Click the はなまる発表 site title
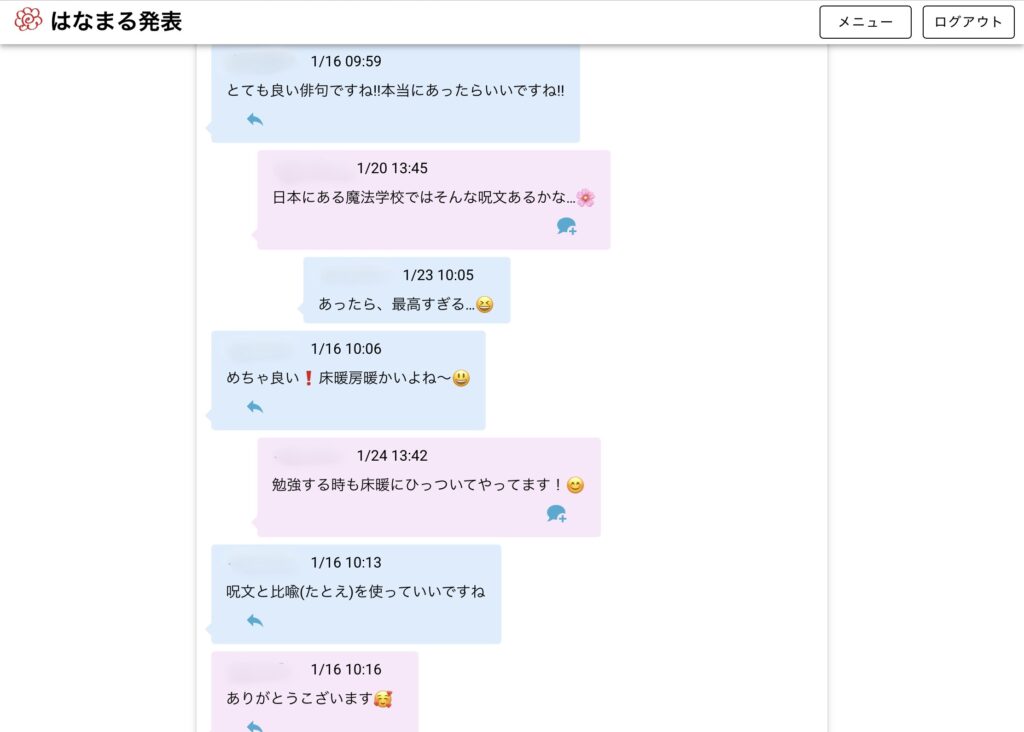 point(116,21)
